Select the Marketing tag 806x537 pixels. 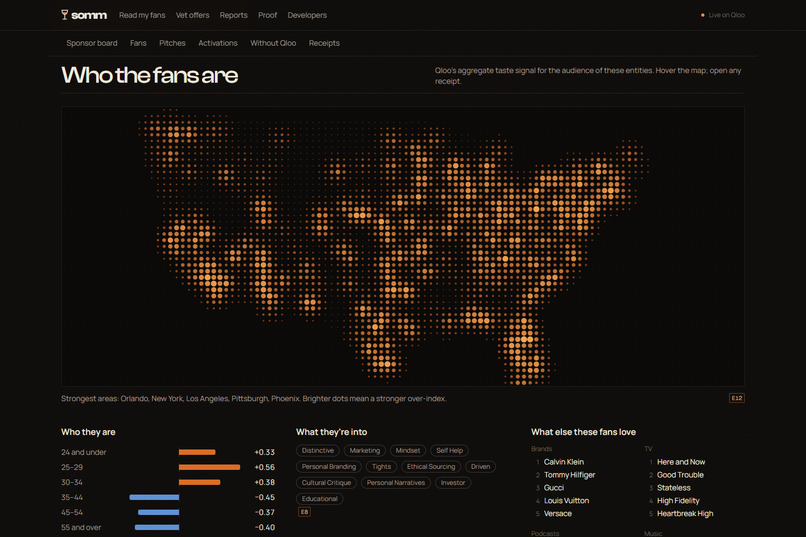click(x=364, y=451)
